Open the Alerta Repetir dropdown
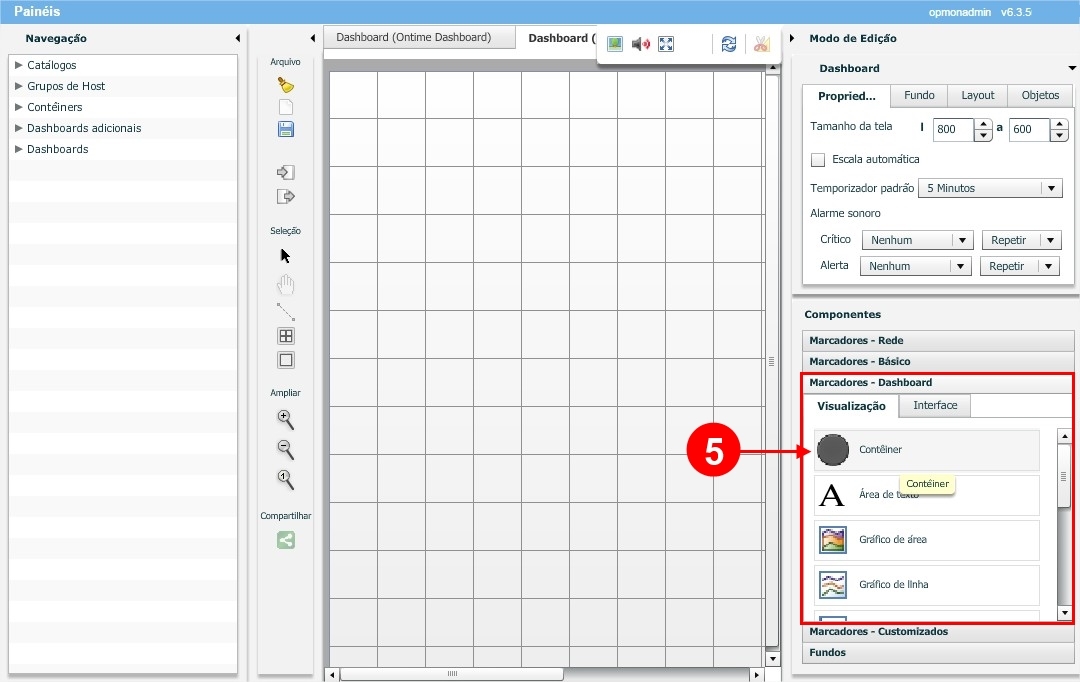The width and height of the screenshot is (1080, 682). tap(1020, 266)
